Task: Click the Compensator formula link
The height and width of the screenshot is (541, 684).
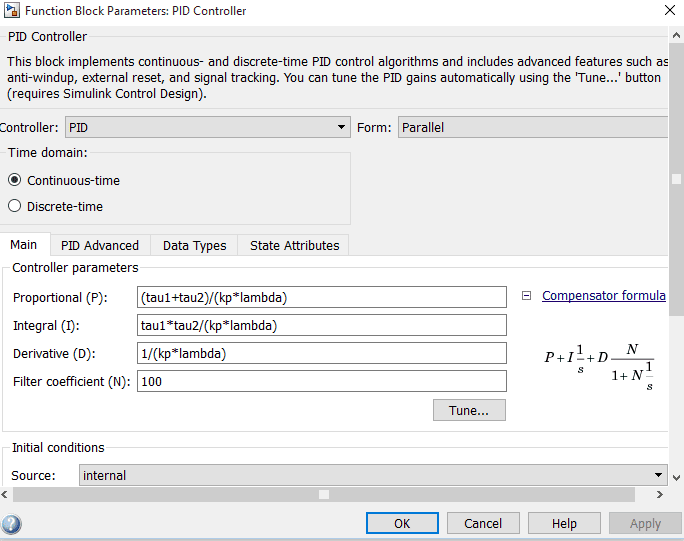Action: [x=603, y=296]
